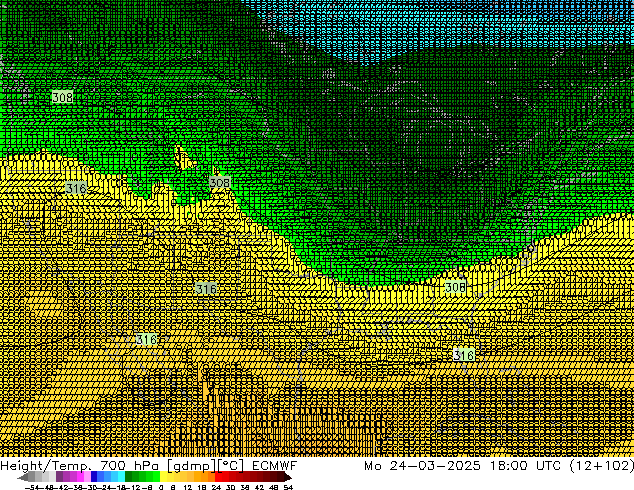This screenshot has height=490, width=634.
Task: Click the '54' legend scale value
Action: point(288,487)
